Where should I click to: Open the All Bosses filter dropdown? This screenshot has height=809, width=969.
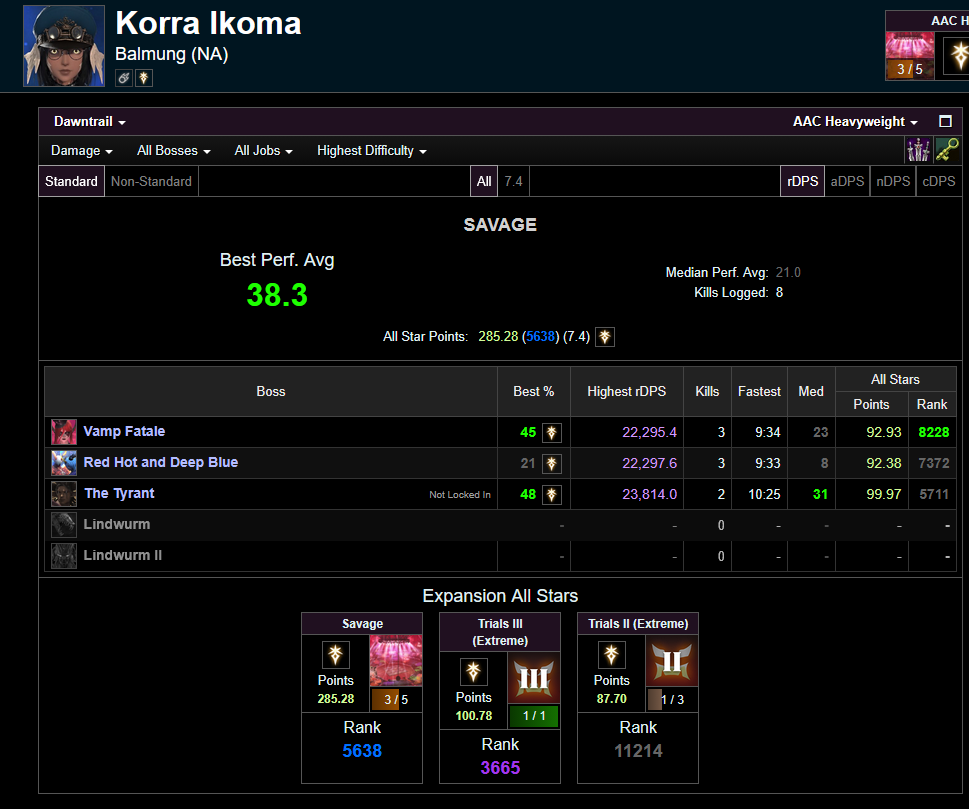pyautogui.click(x=174, y=151)
